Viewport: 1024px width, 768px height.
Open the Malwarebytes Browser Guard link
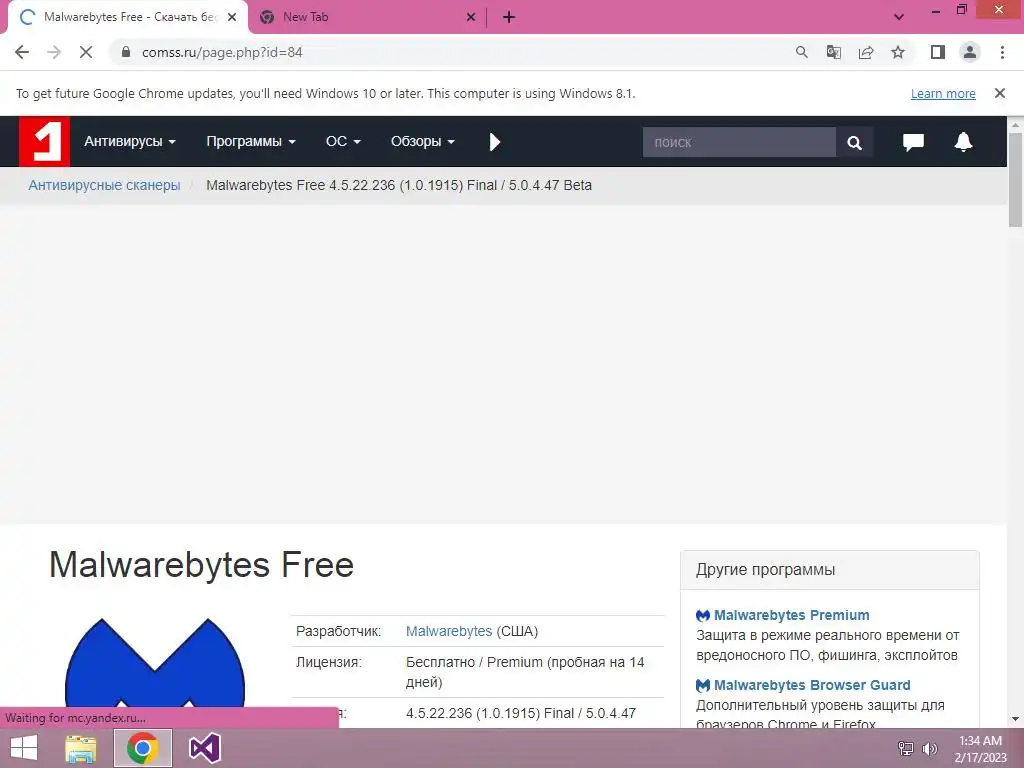coord(812,685)
